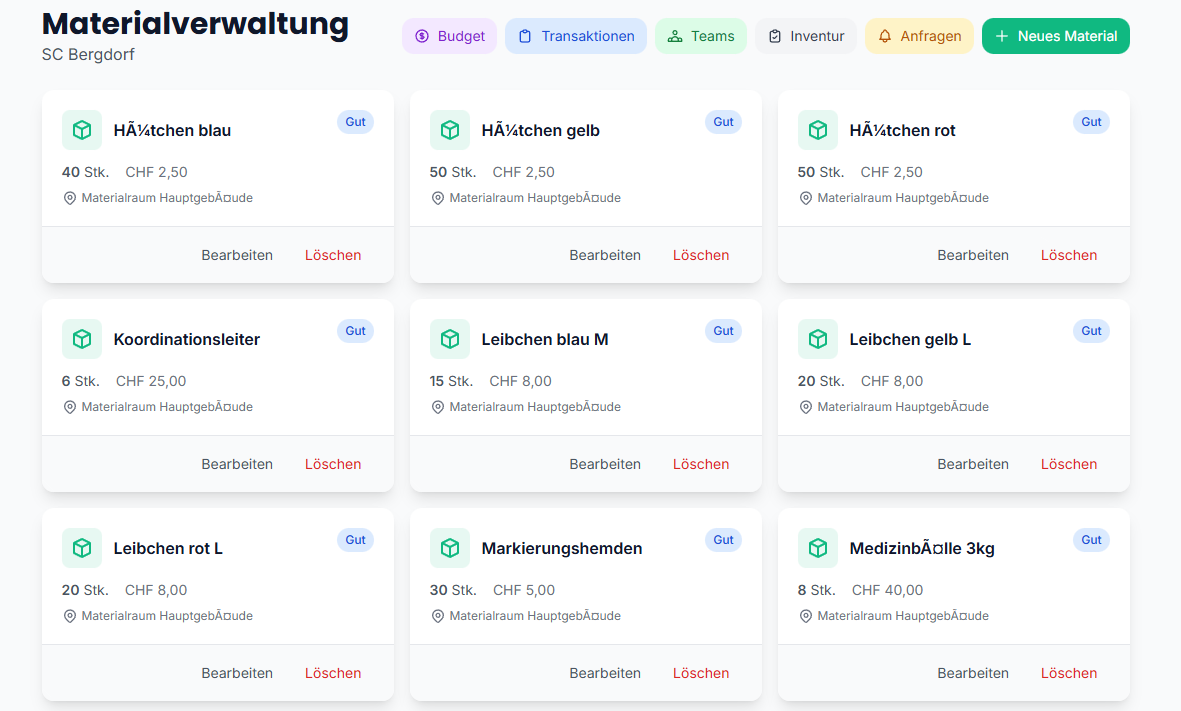
Task: Click the package icon on Hütchen blau card
Action: (x=82, y=130)
